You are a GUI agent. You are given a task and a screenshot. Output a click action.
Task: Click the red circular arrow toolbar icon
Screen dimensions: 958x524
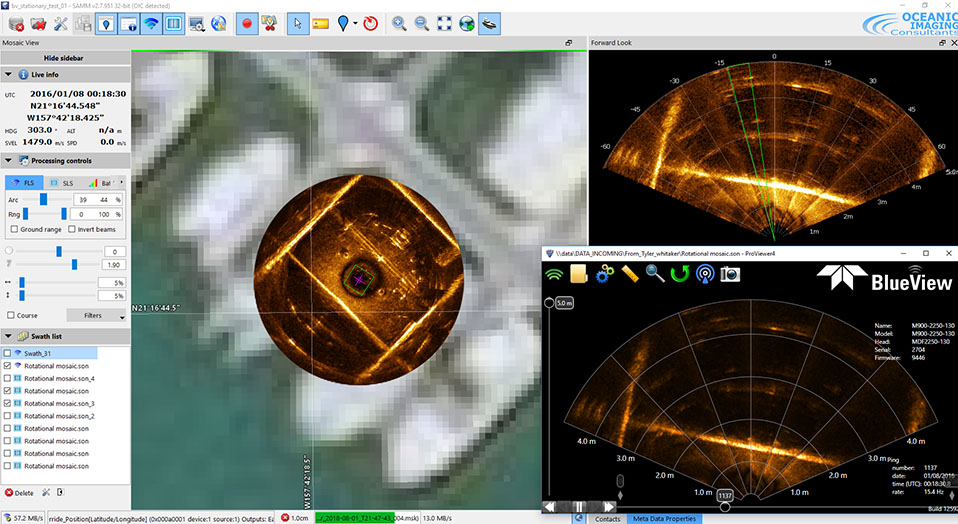click(370, 24)
